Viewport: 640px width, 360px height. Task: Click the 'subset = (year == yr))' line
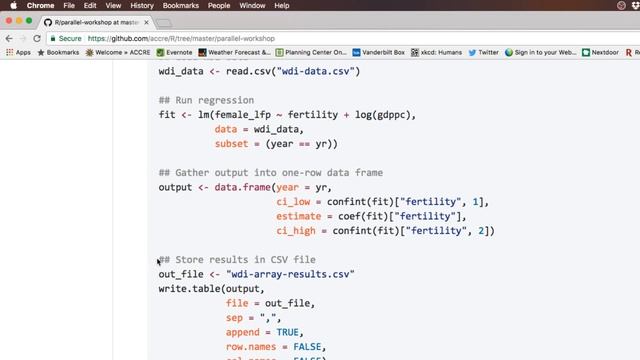[x=276, y=144]
